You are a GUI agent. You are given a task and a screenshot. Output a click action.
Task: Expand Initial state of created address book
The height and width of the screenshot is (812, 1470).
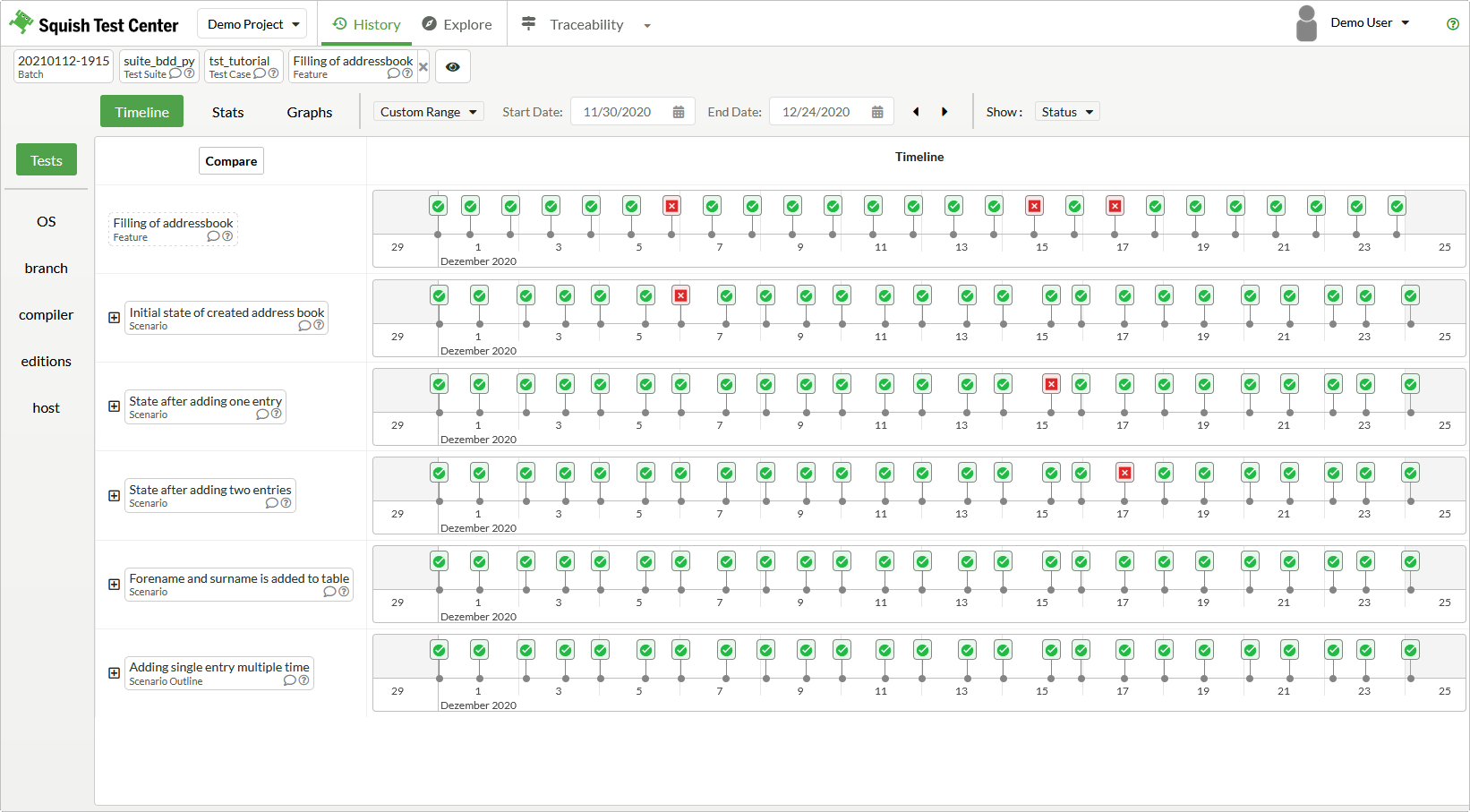[114, 318]
